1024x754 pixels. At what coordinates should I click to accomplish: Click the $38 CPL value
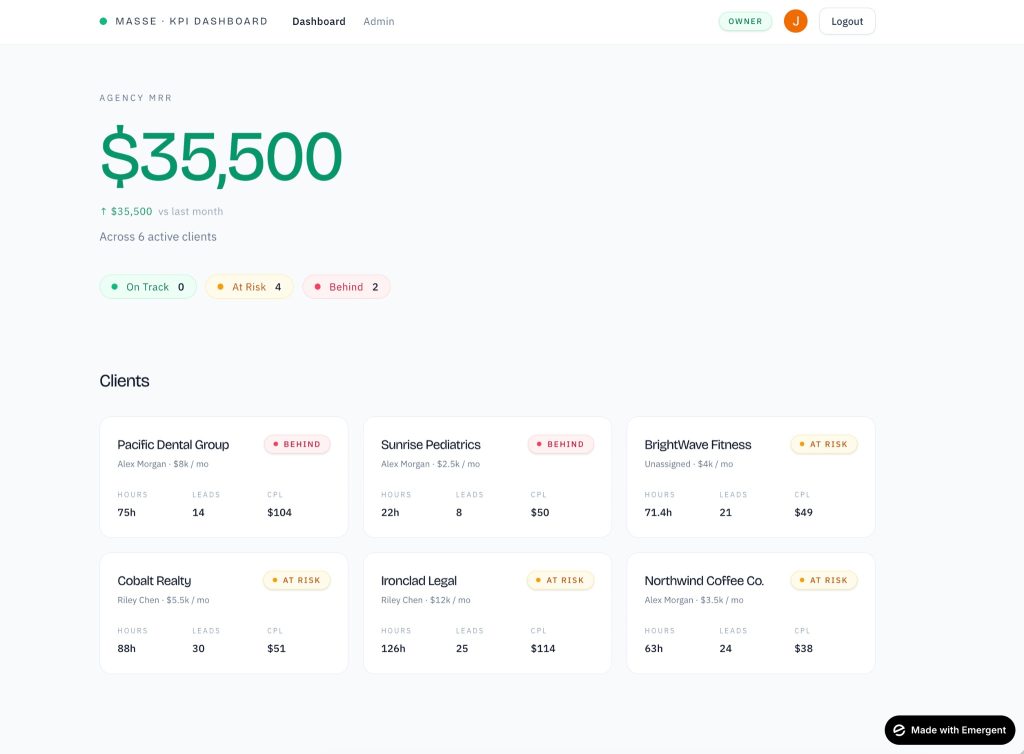coord(803,648)
